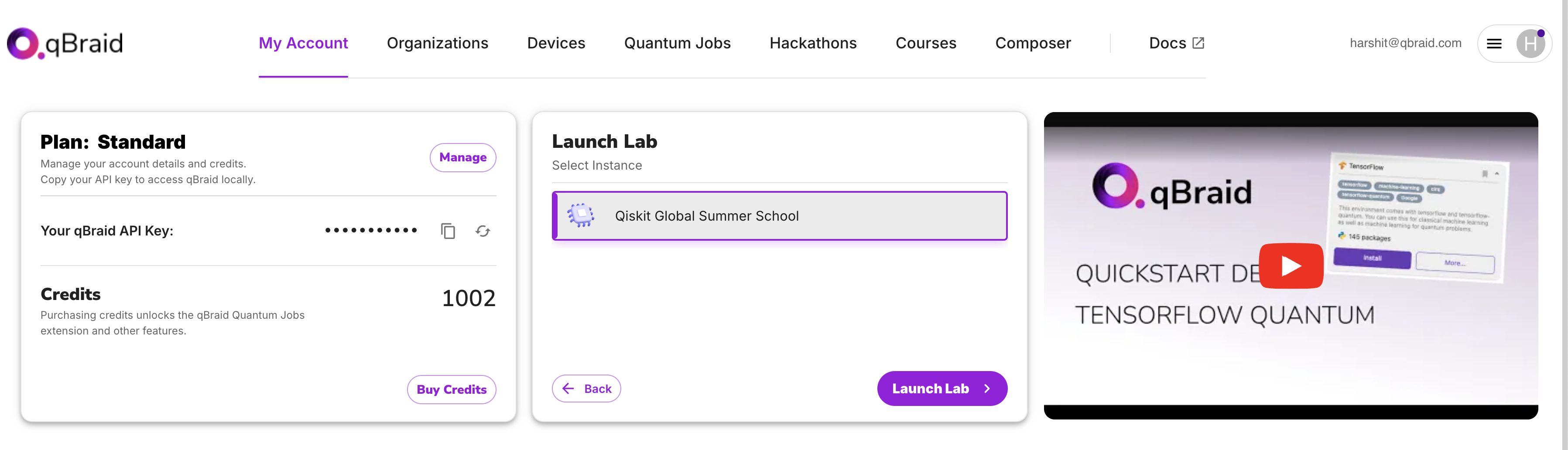1568x450 pixels.
Task: Open the Courses tab
Action: tap(926, 43)
